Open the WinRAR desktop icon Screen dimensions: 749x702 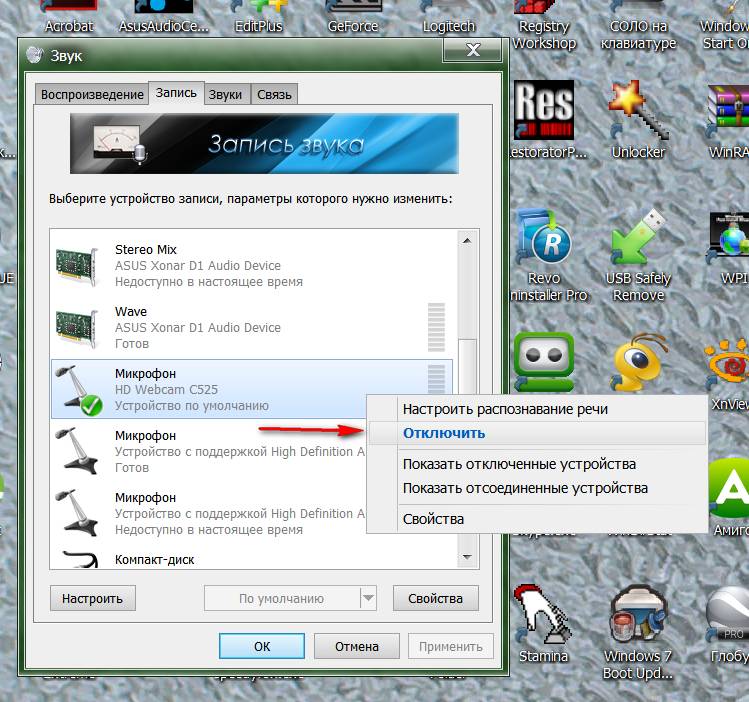728,110
